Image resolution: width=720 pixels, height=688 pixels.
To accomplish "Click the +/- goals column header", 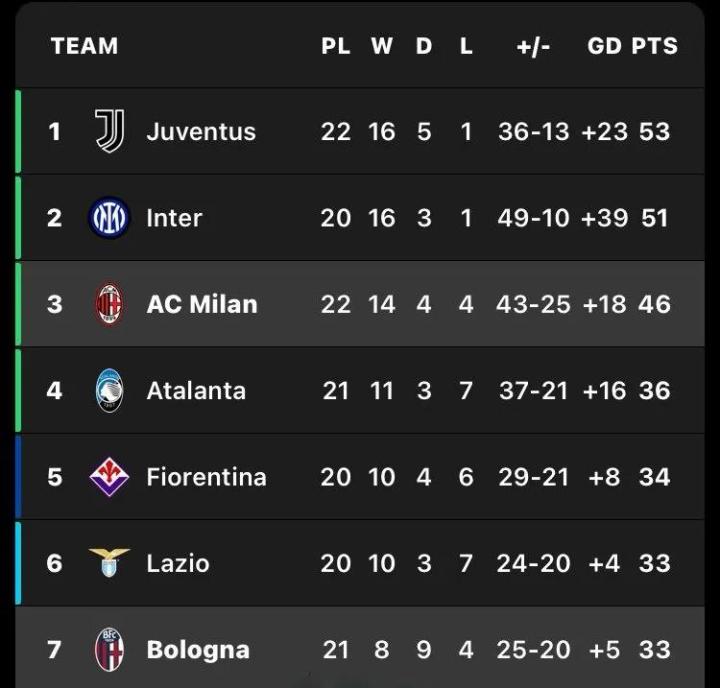I will click(533, 46).
